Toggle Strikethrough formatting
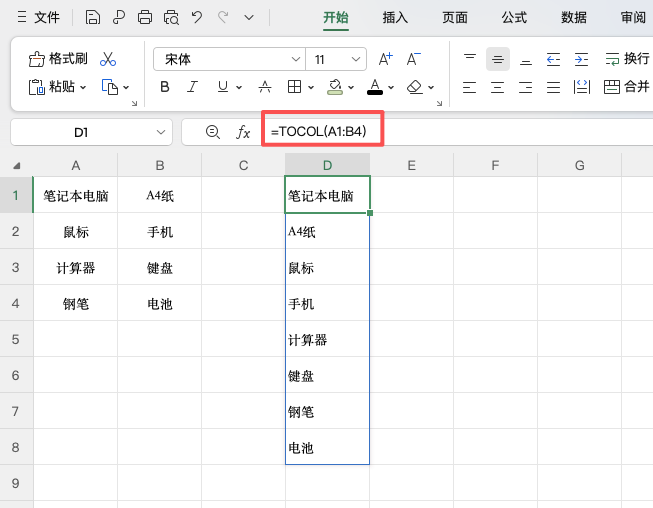The width and height of the screenshot is (653, 508). click(265, 87)
